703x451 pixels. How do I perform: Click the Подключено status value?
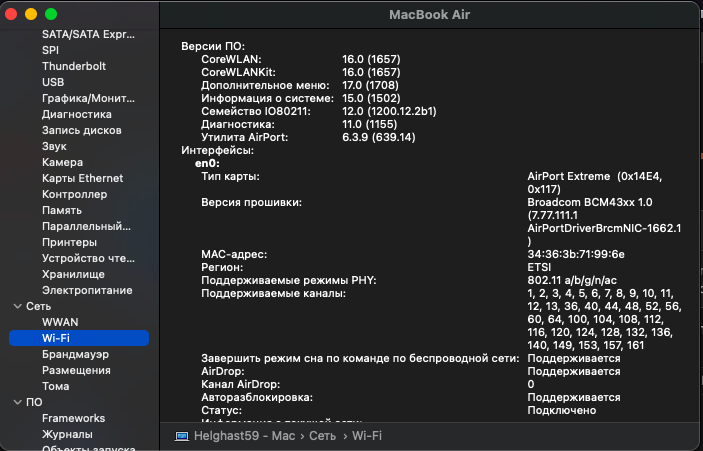[x=562, y=410]
